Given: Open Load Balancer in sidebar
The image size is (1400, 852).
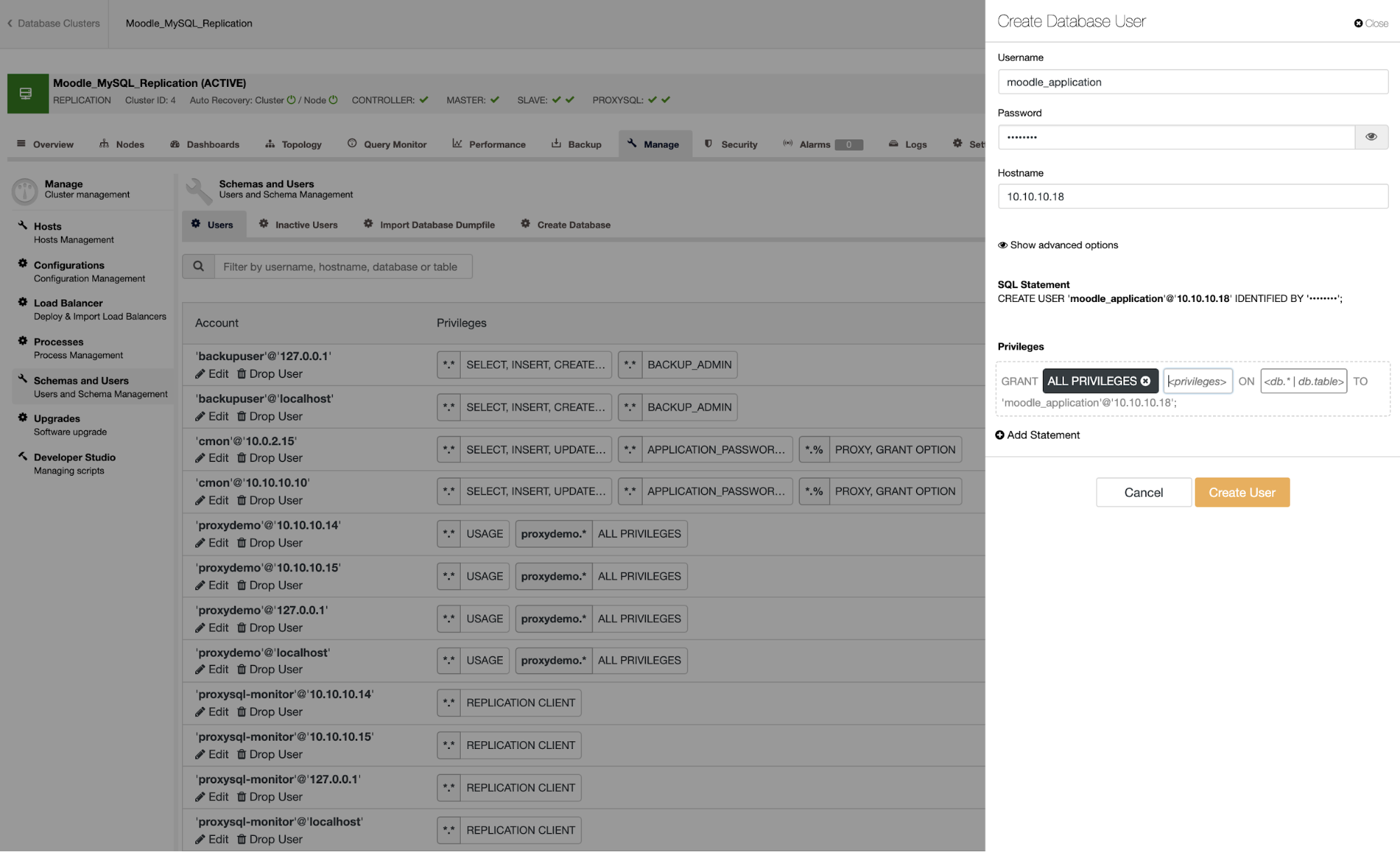Looking at the screenshot, I should 92,310.
